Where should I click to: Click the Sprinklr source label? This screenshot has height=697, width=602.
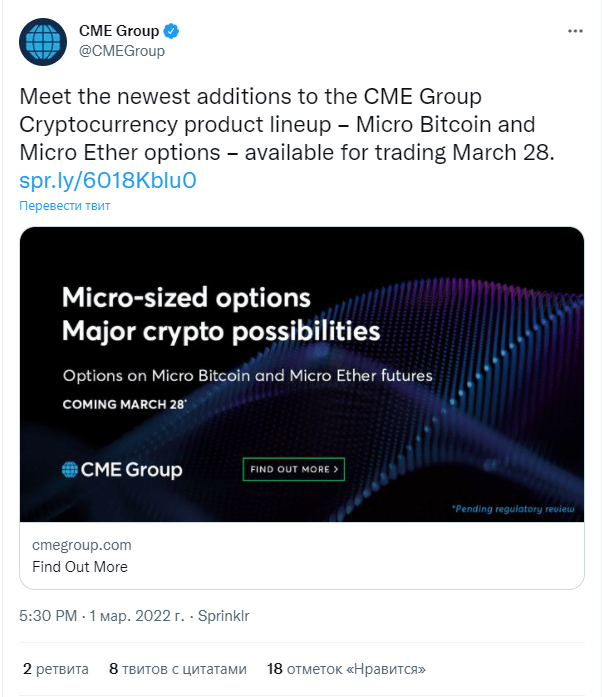coord(223,616)
